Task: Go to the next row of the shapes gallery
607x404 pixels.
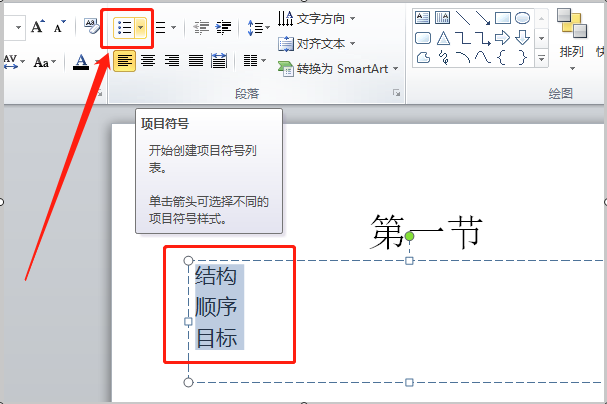Action: click(x=542, y=38)
